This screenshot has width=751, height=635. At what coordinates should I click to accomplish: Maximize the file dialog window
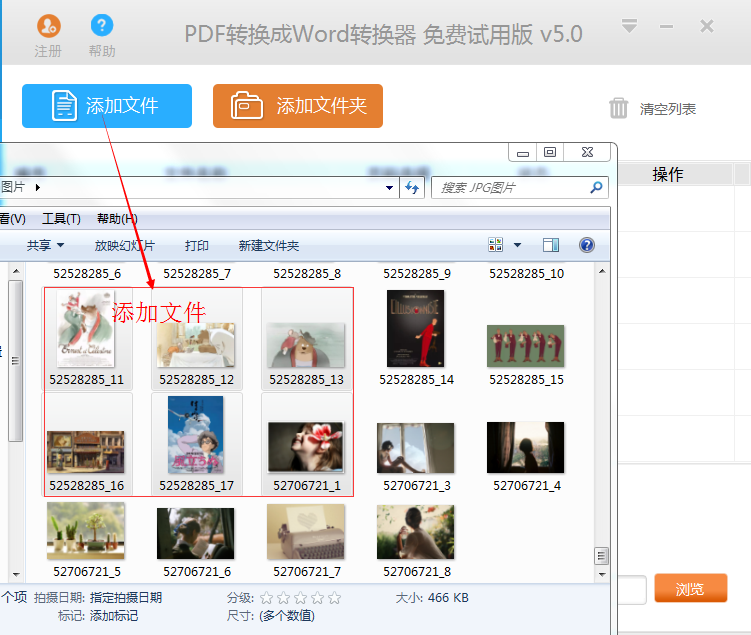pos(550,153)
